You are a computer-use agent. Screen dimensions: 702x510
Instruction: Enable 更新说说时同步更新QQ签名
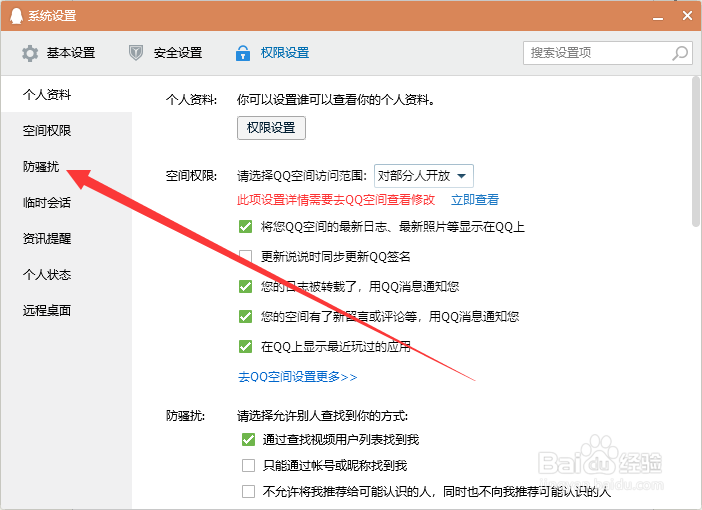(x=245, y=257)
